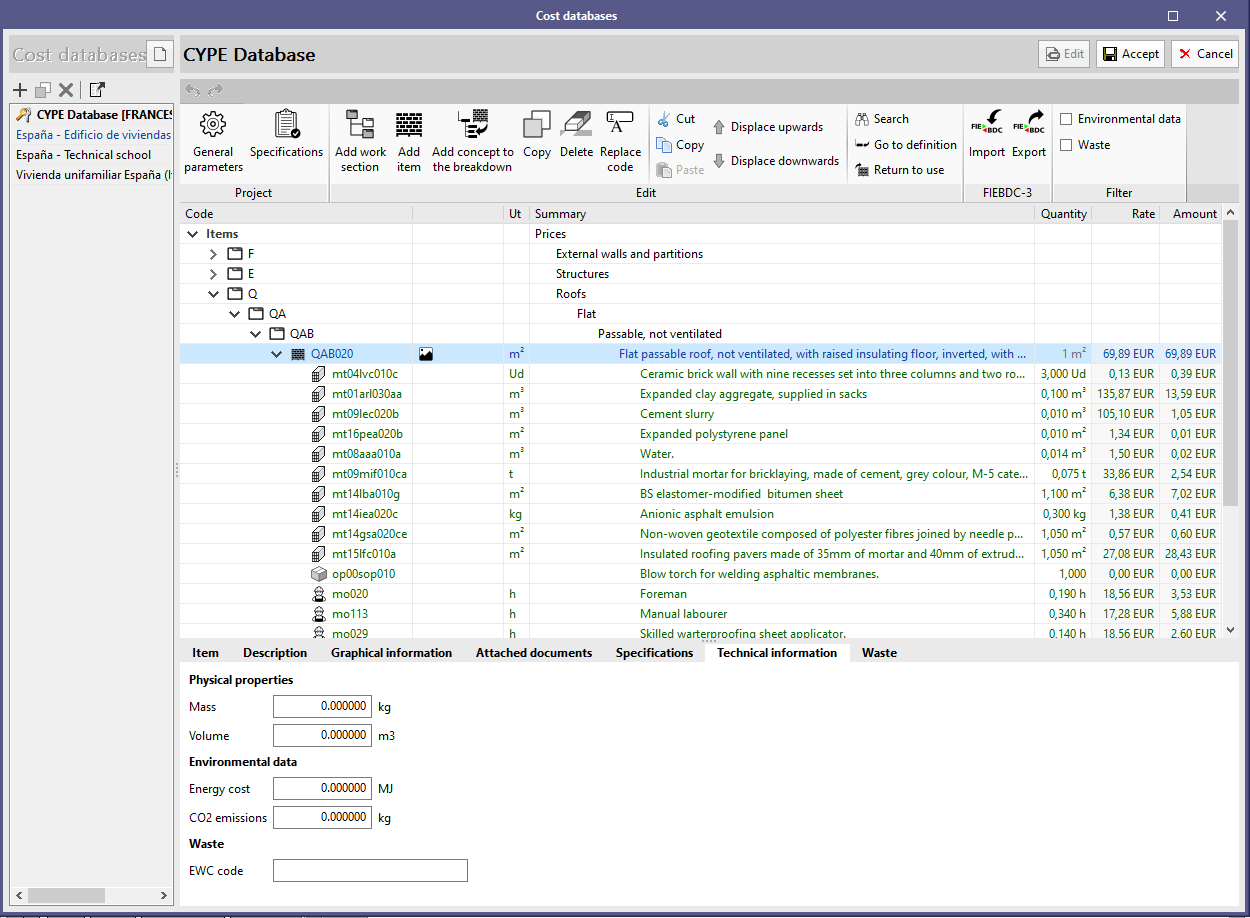Image resolution: width=1250 pixels, height=918 pixels.
Task: Click in the Volume input field
Action: pos(322,736)
